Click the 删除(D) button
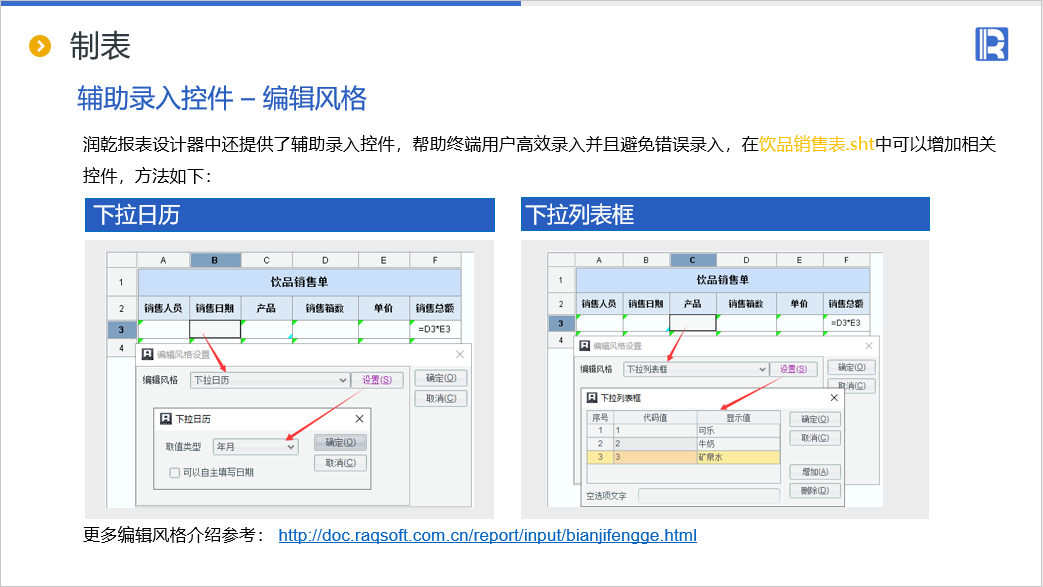 (815, 490)
